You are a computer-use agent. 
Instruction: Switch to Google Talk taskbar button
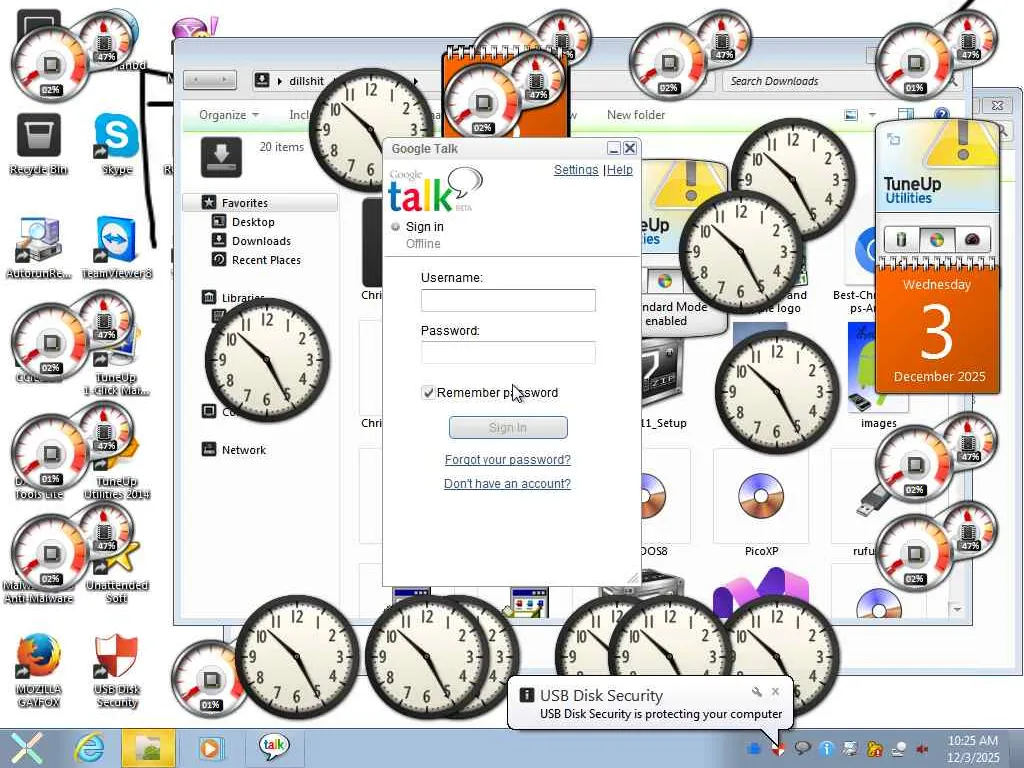click(274, 747)
